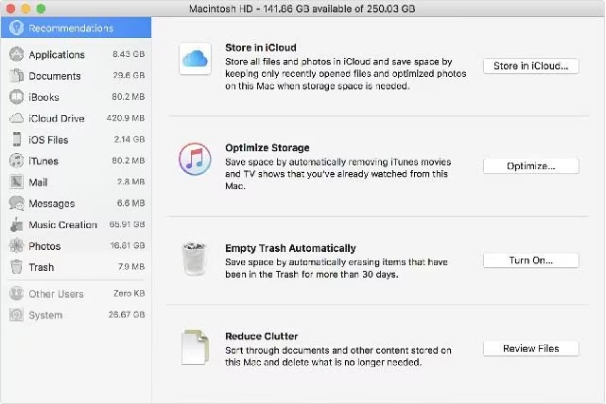Click the 420.9 MB iCloud Drive size
The width and height of the screenshot is (606, 404).
tap(126, 118)
